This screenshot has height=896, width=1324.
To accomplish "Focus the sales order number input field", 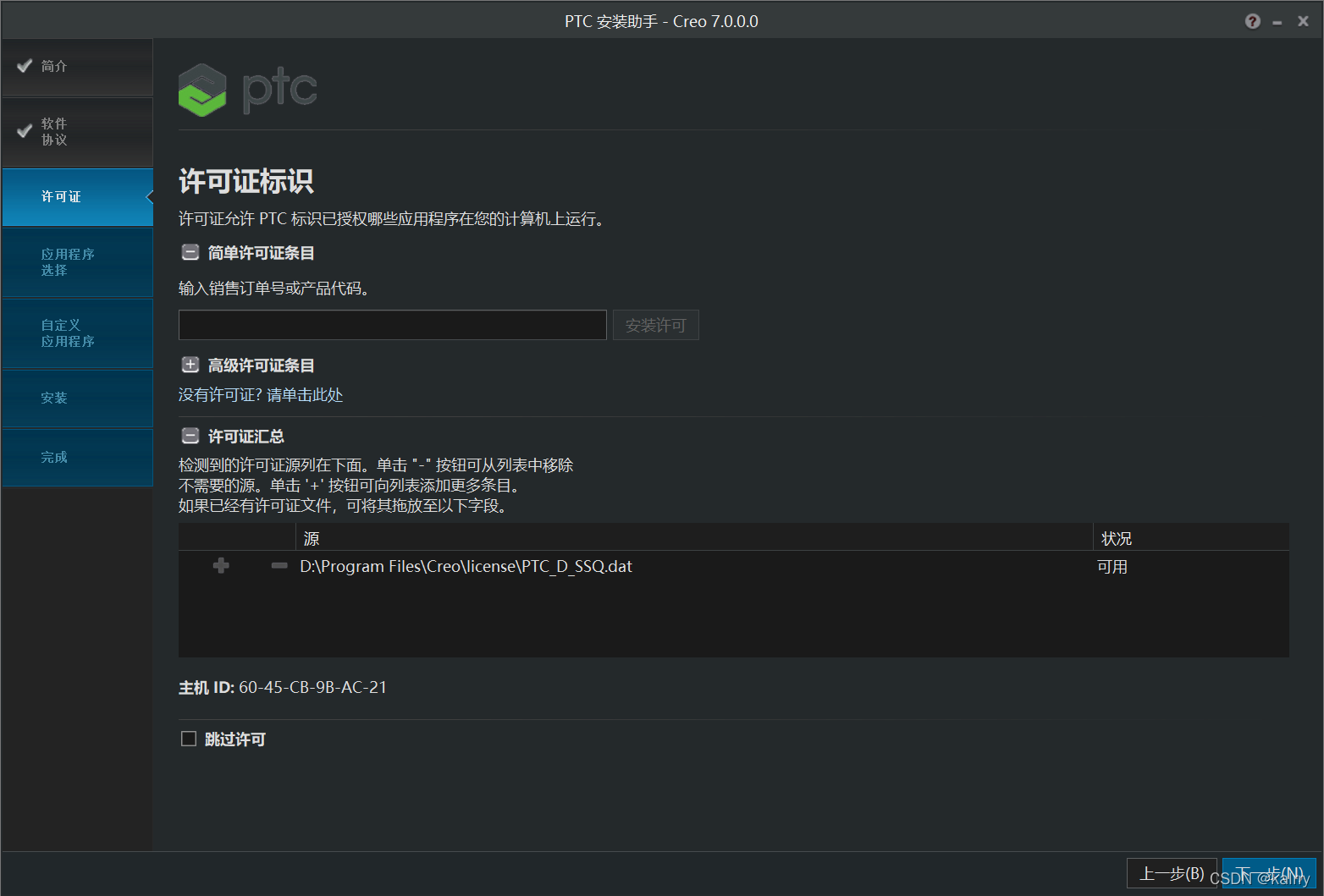I will pyautogui.click(x=393, y=325).
